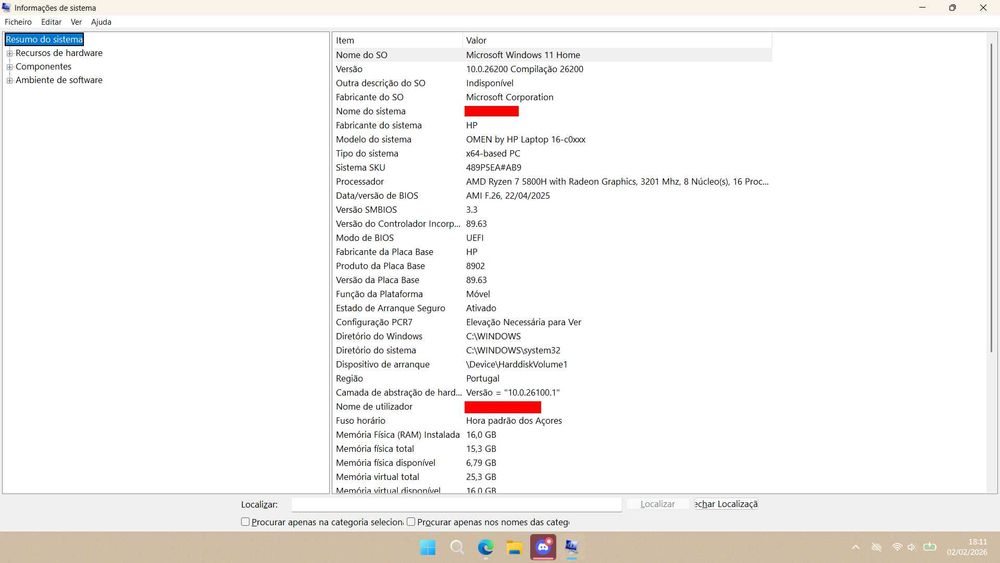Screen dimensions: 1000x563
Task: Expand the Recursos de hardware node
Action: [x=10, y=54]
